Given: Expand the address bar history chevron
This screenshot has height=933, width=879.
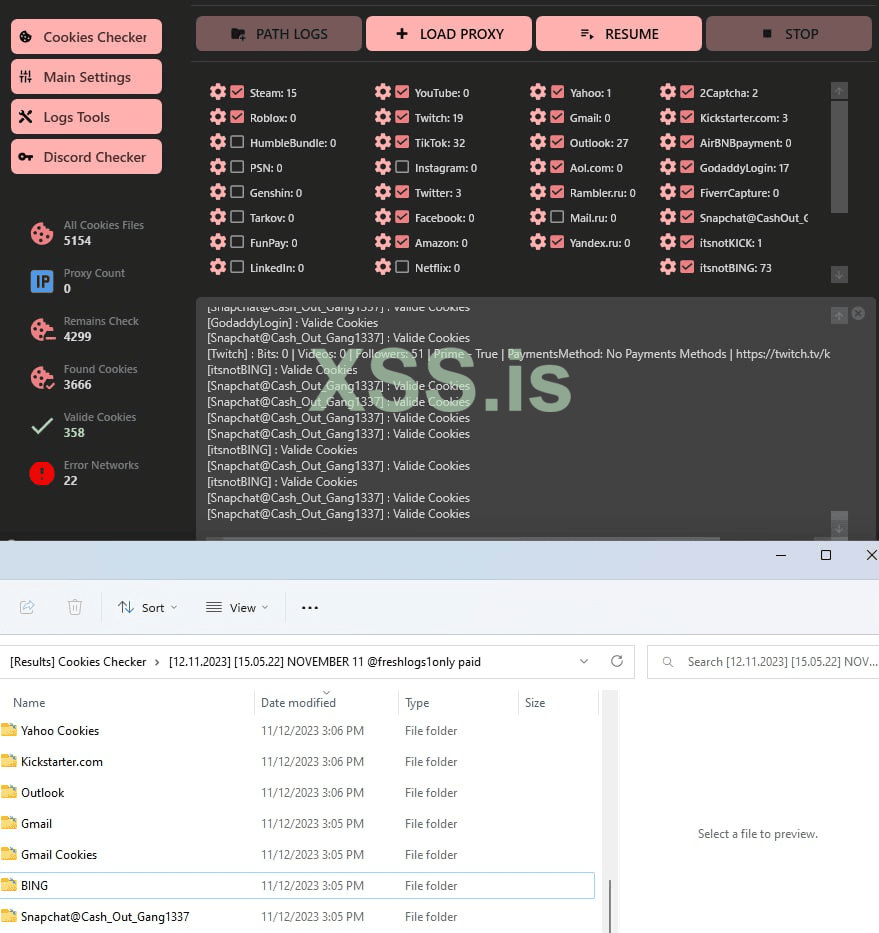Looking at the screenshot, I should coord(584,661).
